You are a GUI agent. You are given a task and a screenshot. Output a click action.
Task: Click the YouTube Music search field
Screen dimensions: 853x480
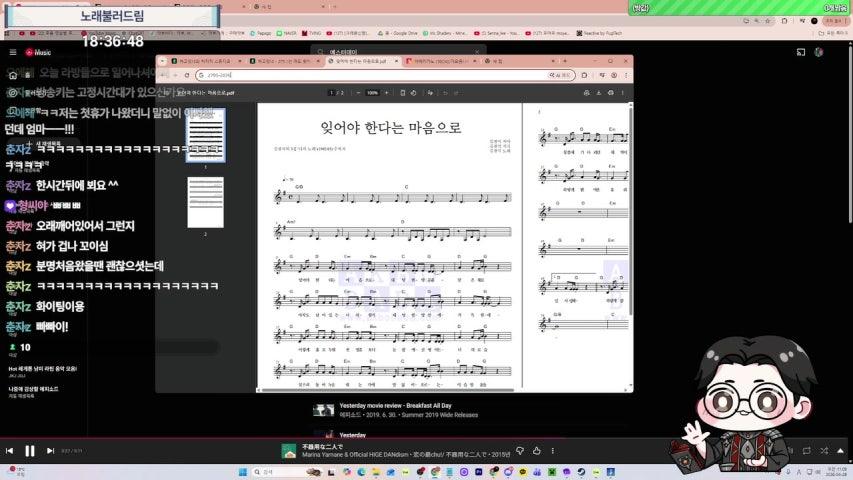[400, 52]
